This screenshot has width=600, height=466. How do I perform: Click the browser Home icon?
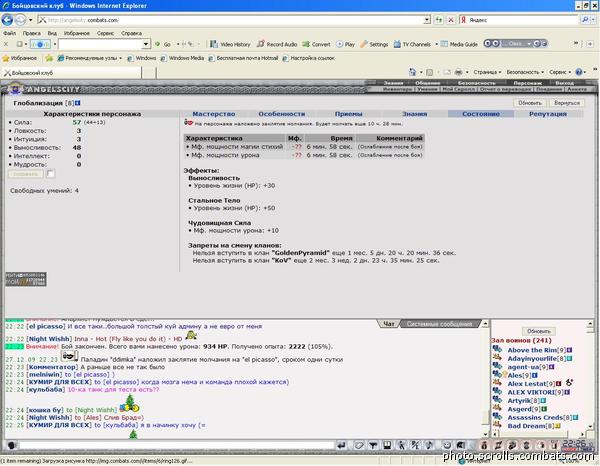pyautogui.click(x=412, y=72)
